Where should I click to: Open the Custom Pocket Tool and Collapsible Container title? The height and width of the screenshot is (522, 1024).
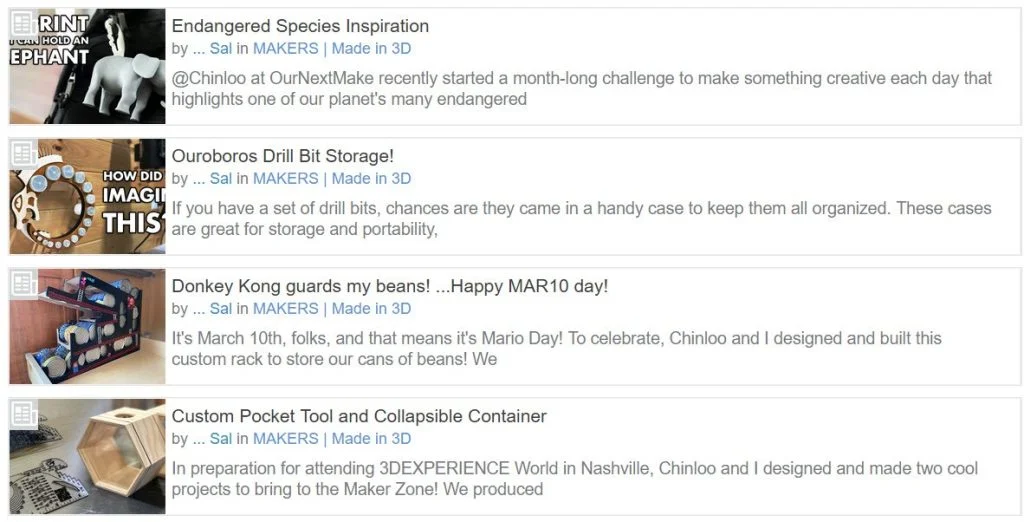click(359, 416)
